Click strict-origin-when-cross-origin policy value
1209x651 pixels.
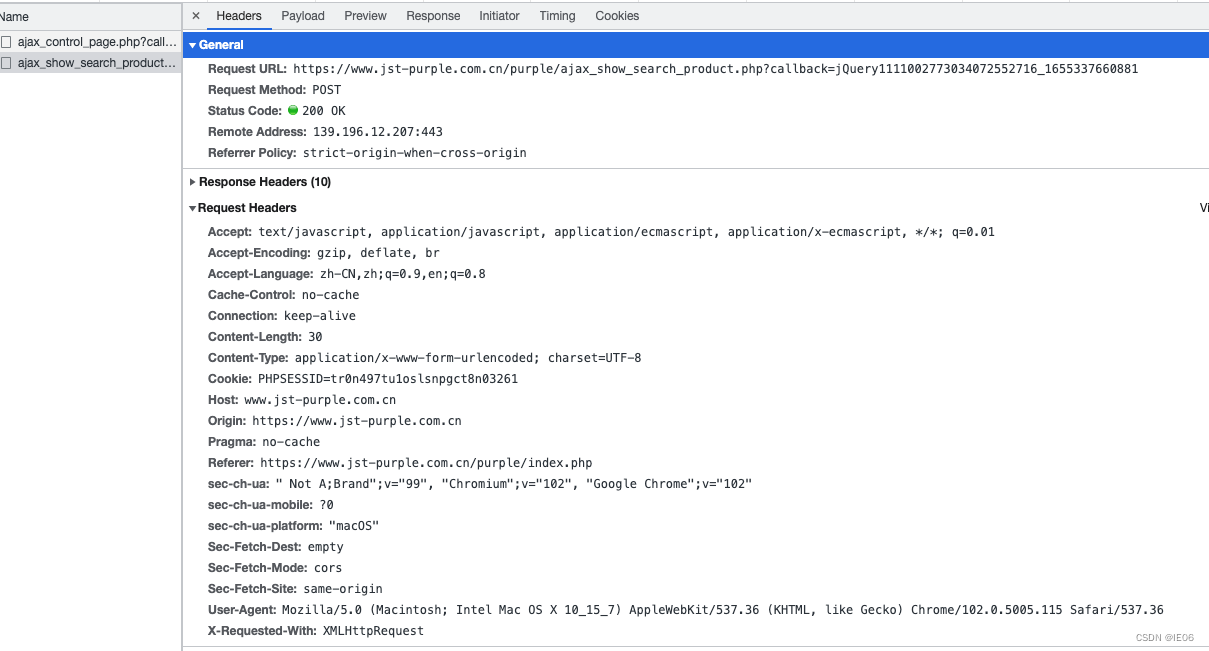pyautogui.click(x=414, y=153)
